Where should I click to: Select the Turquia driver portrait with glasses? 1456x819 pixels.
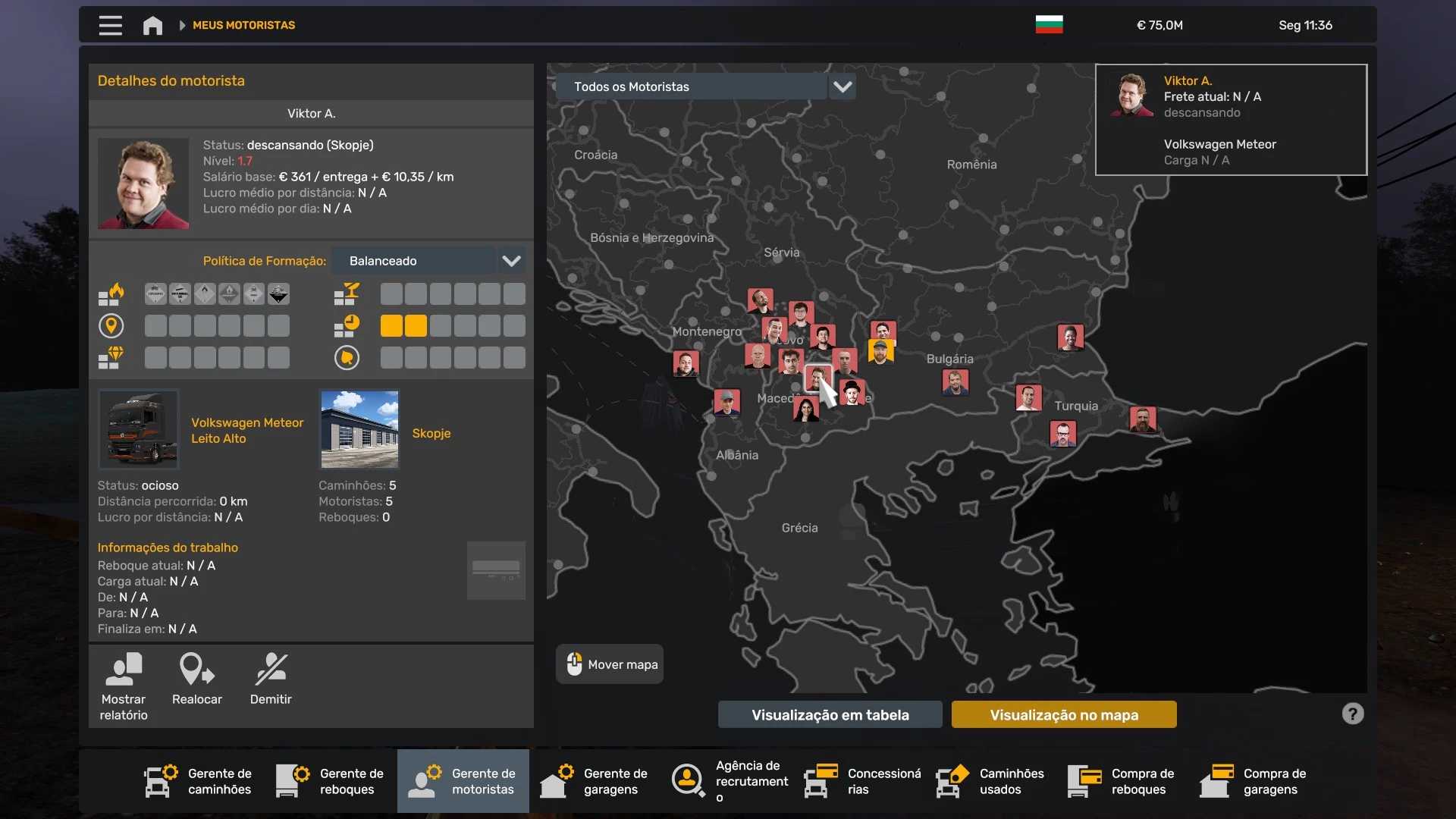pos(1062,435)
